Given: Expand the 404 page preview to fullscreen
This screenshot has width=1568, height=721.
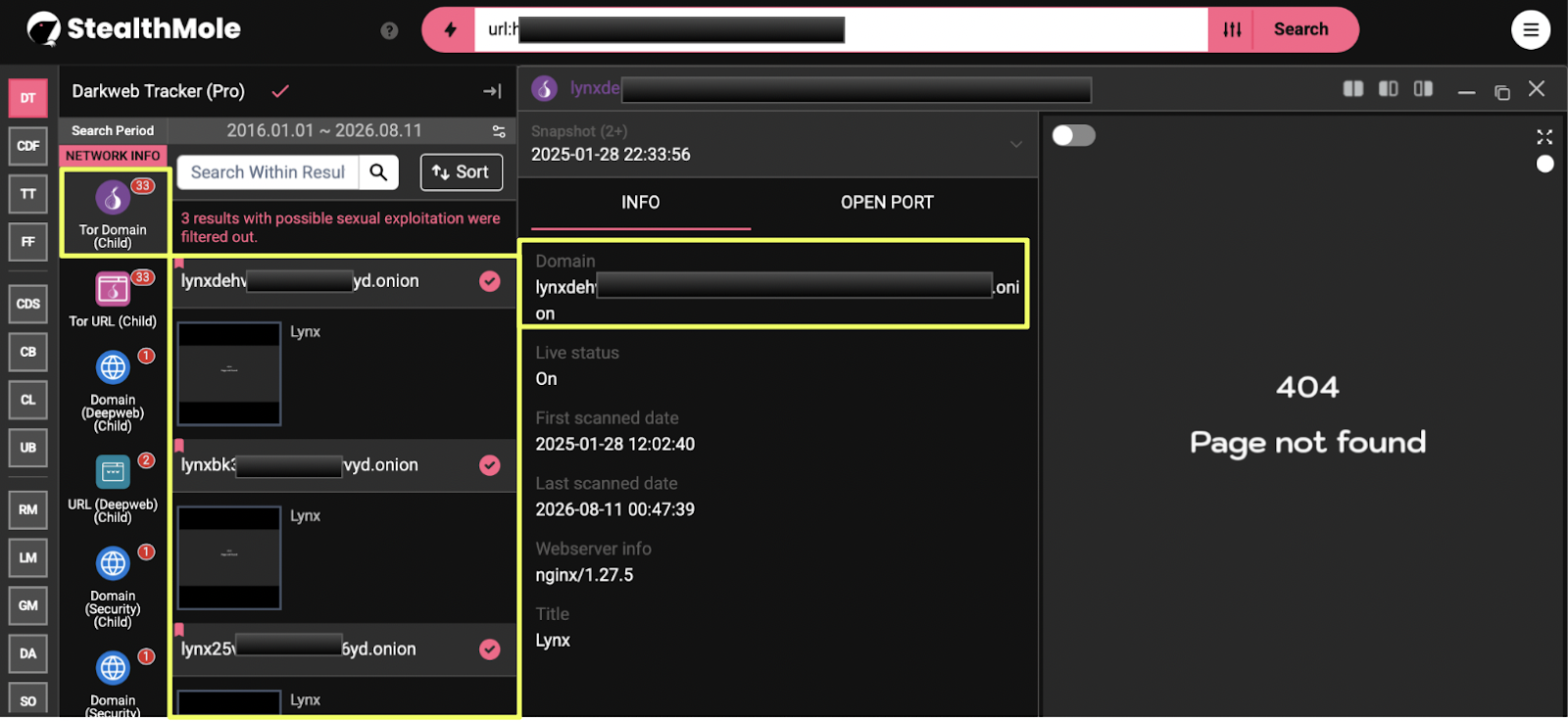Looking at the screenshot, I should pyautogui.click(x=1544, y=137).
